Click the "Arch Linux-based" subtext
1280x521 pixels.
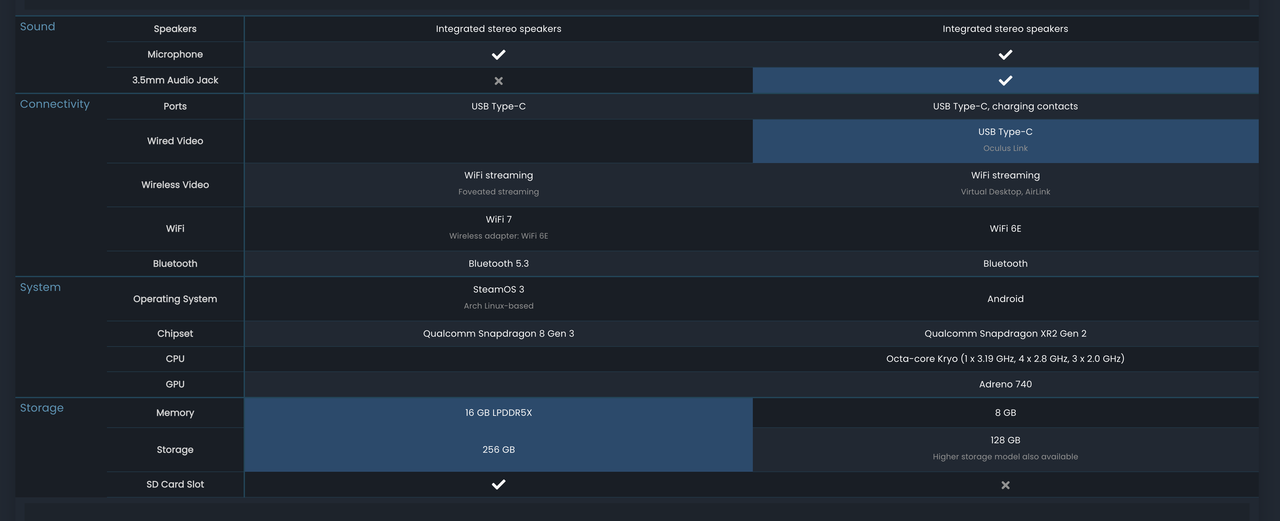(x=498, y=306)
